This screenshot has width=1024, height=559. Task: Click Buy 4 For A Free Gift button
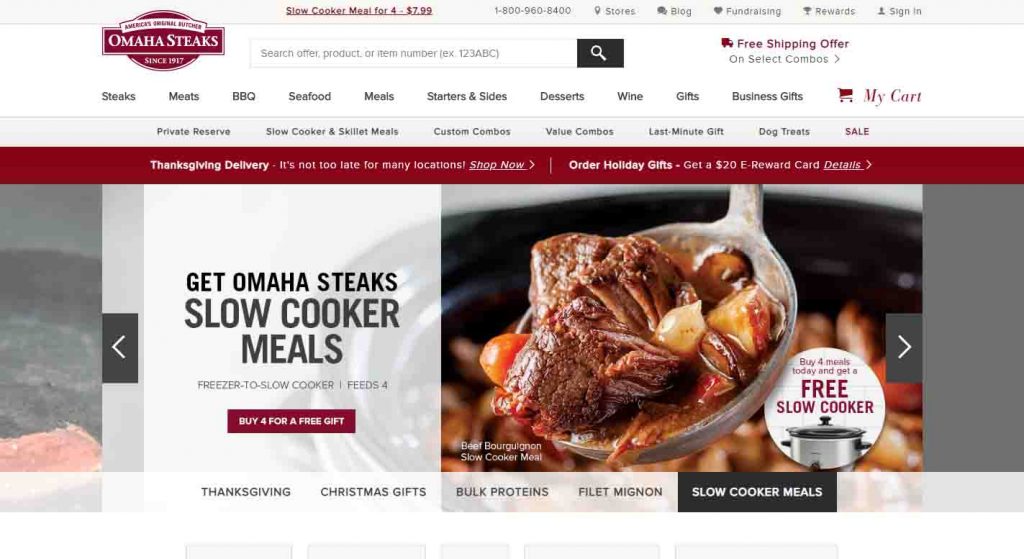click(x=291, y=421)
